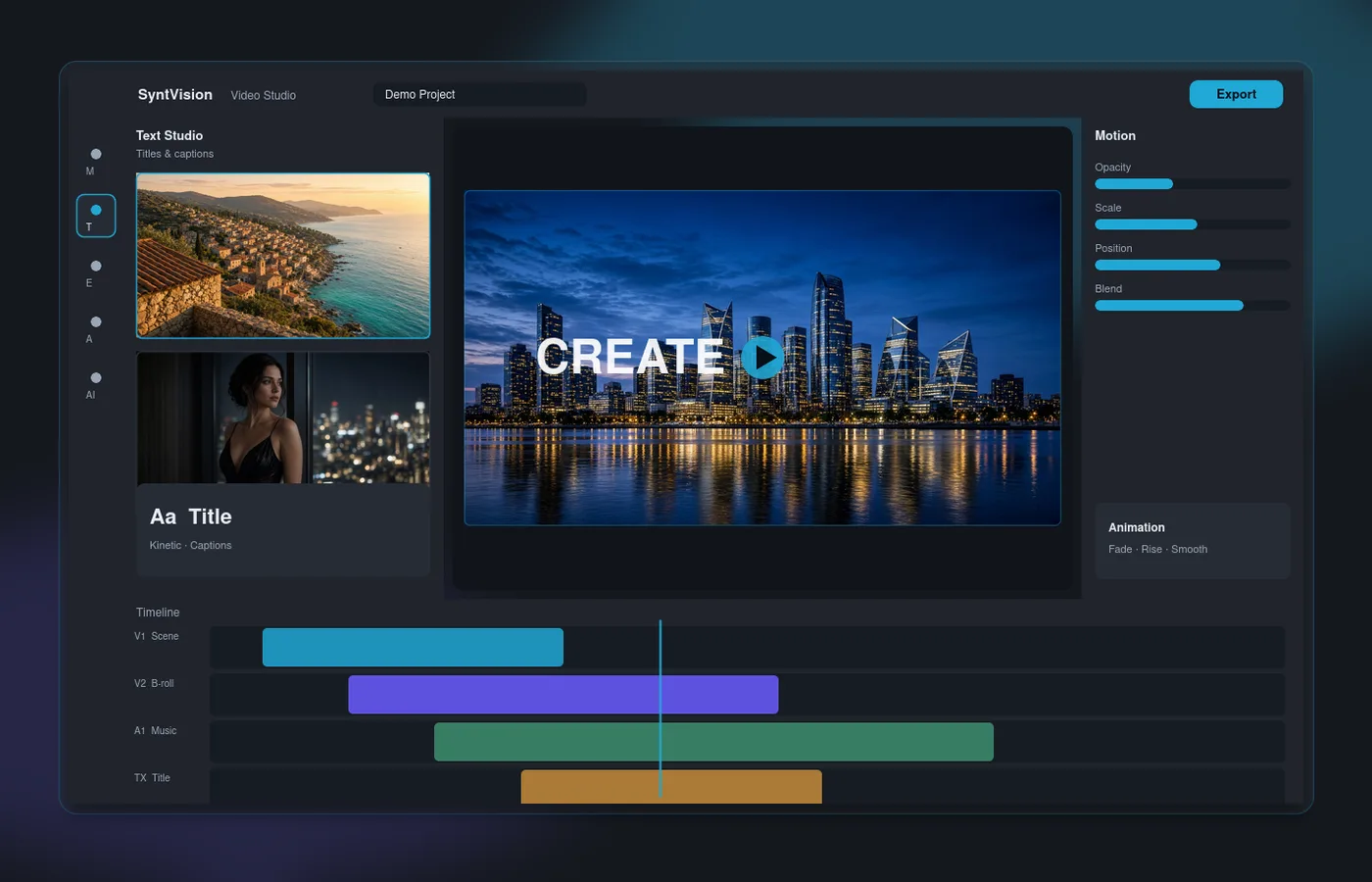The image size is (1372, 882).
Task: Click the timeline playhead marker
Action: pyautogui.click(x=661, y=708)
